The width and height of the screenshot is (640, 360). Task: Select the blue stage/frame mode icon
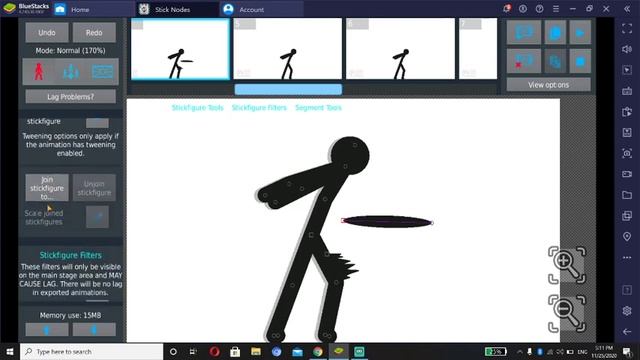pos(102,72)
